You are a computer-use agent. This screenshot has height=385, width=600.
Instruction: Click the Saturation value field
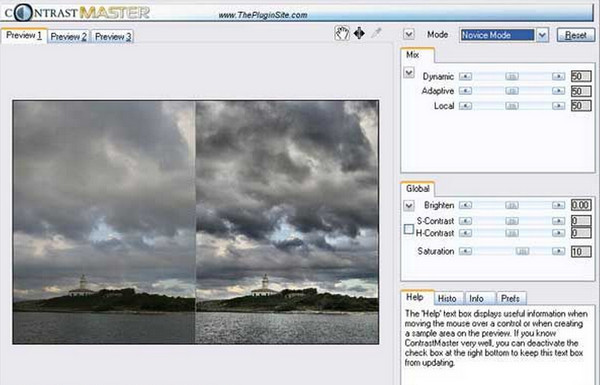click(581, 251)
